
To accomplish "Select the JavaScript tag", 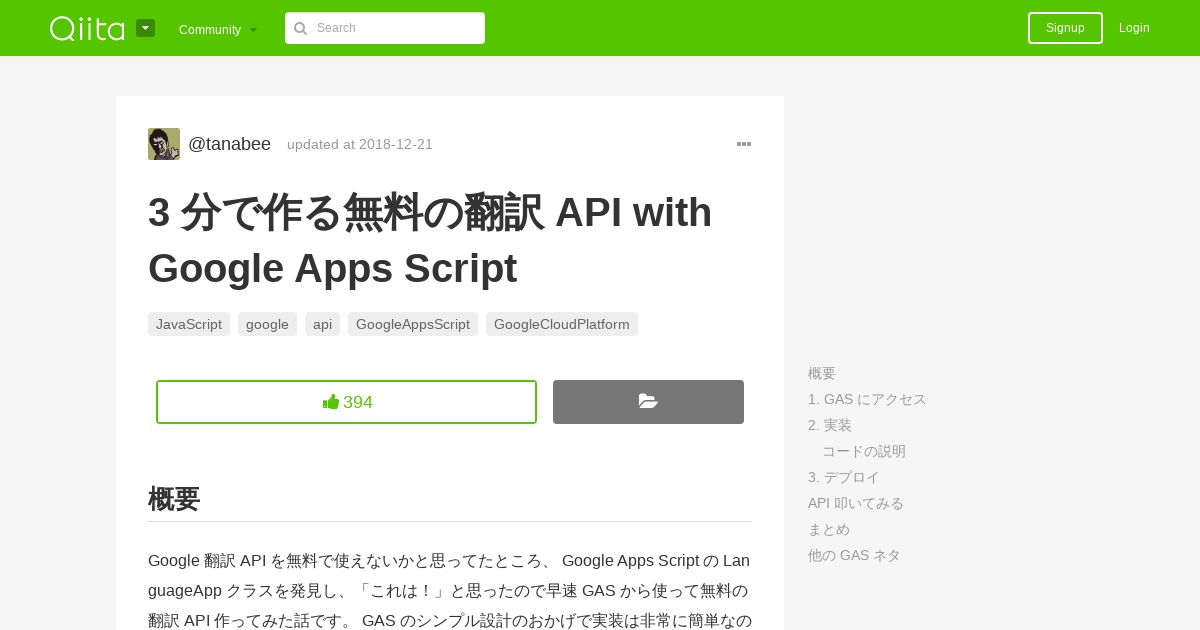I will (189, 324).
